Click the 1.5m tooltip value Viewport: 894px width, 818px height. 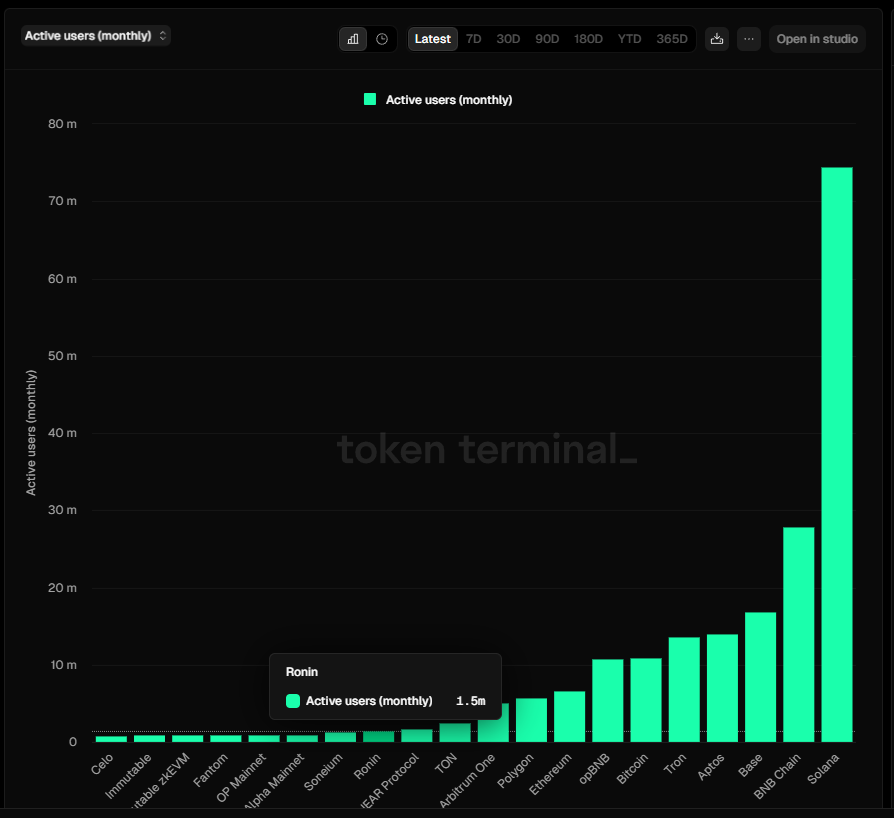coord(470,701)
